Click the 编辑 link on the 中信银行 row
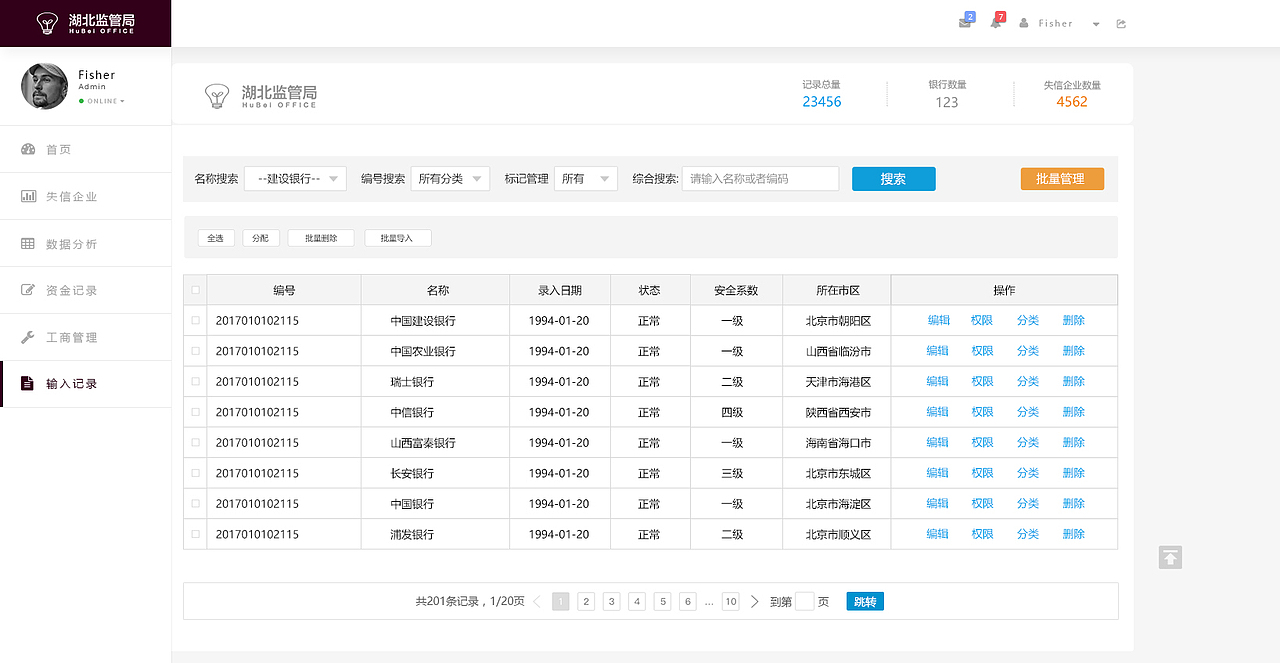The image size is (1280, 663). pyautogui.click(x=937, y=411)
